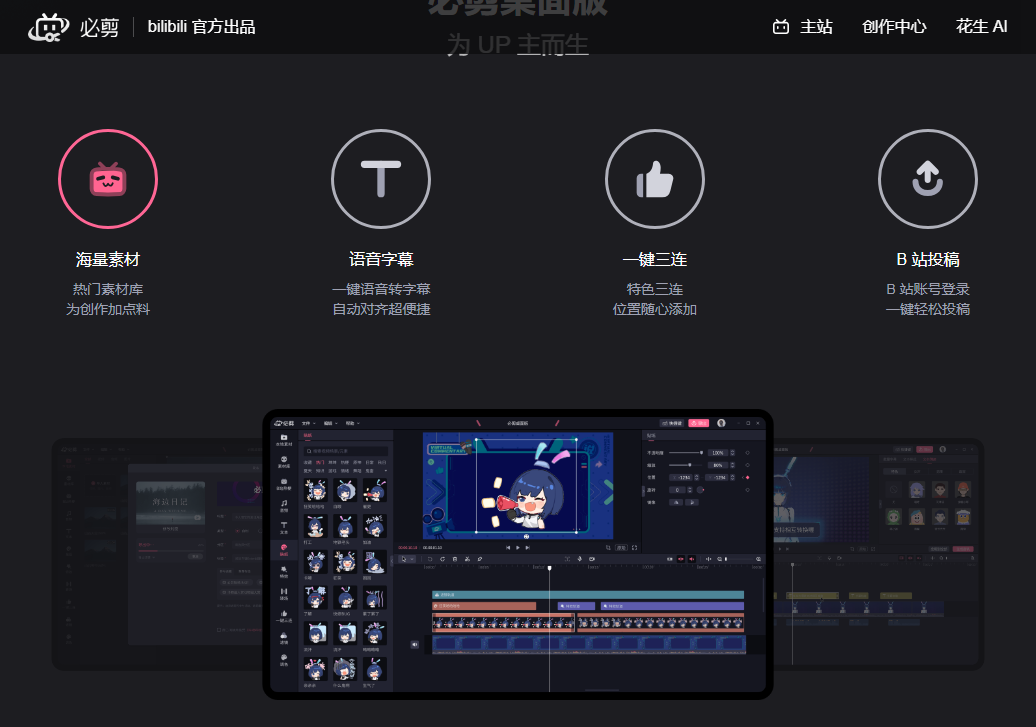Click the sticker search field in the editor panel
Image resolution: width=1036 pixels, height=727 pixels.
click(346, 451)
